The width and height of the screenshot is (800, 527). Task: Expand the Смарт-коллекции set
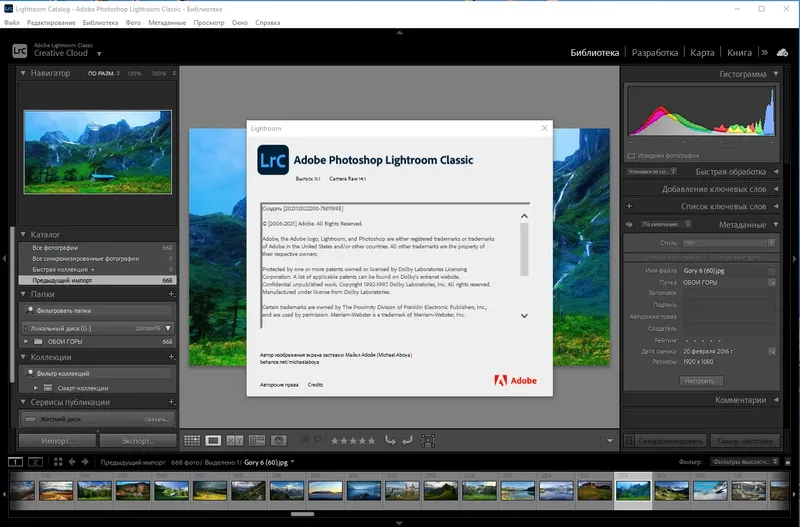[x=36, y=388]
